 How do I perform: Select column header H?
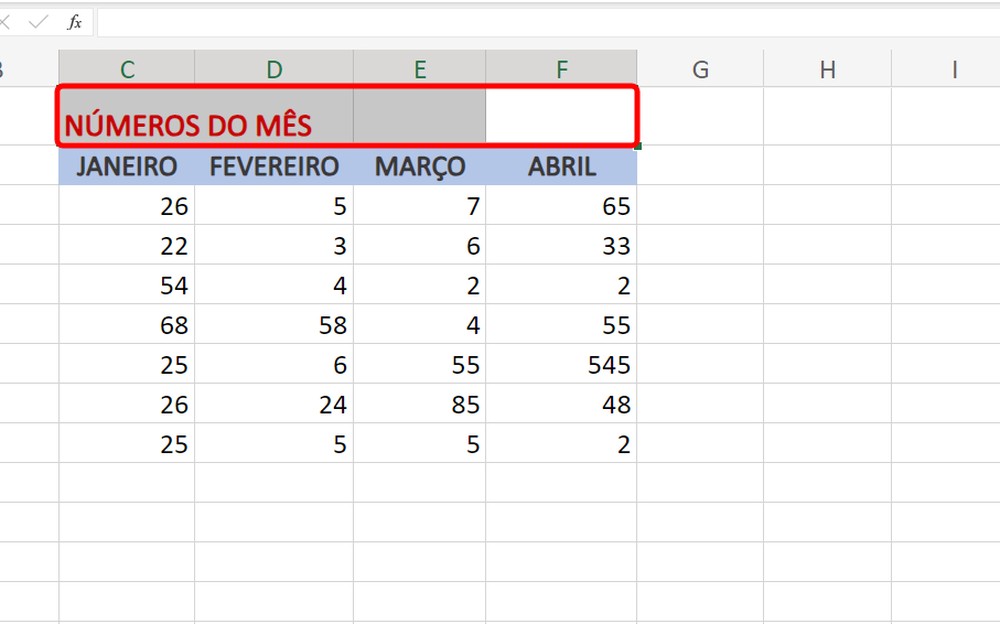(827, 69)
